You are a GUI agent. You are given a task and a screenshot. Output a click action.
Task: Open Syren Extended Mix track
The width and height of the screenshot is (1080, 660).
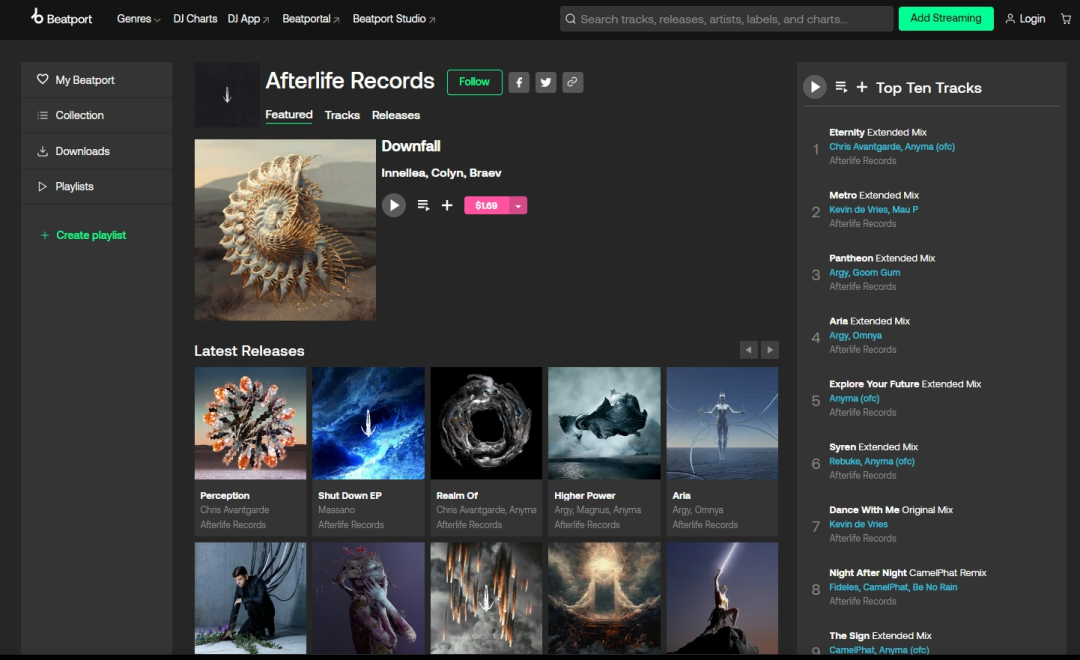pyautogui.click(x=873, y=446)
